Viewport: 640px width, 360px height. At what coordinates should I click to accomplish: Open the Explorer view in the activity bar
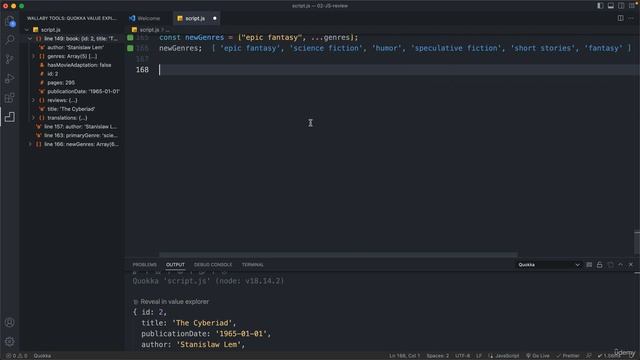click(x=10, y=21)
